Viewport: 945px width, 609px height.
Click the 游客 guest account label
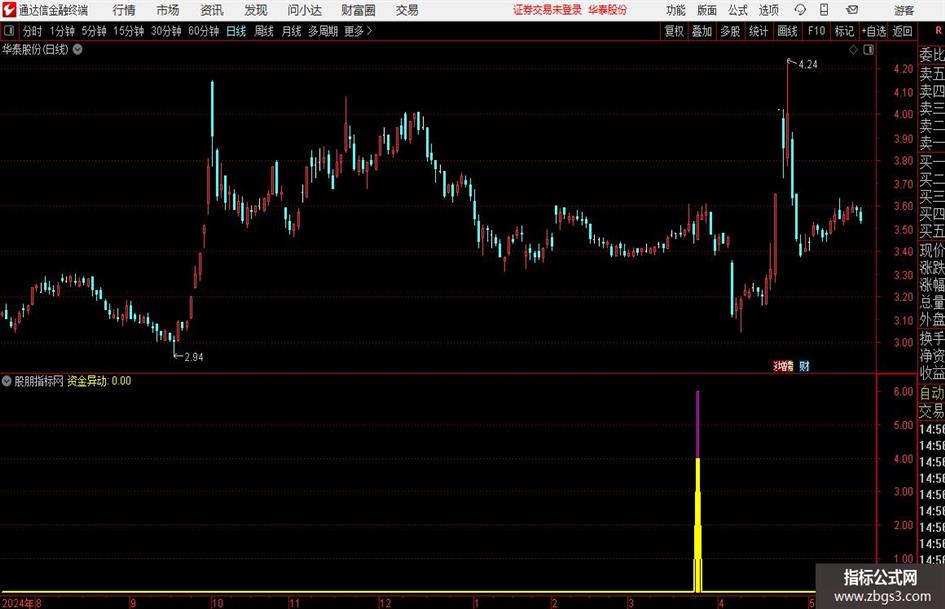pyautogui.click(x=904, y=10)
